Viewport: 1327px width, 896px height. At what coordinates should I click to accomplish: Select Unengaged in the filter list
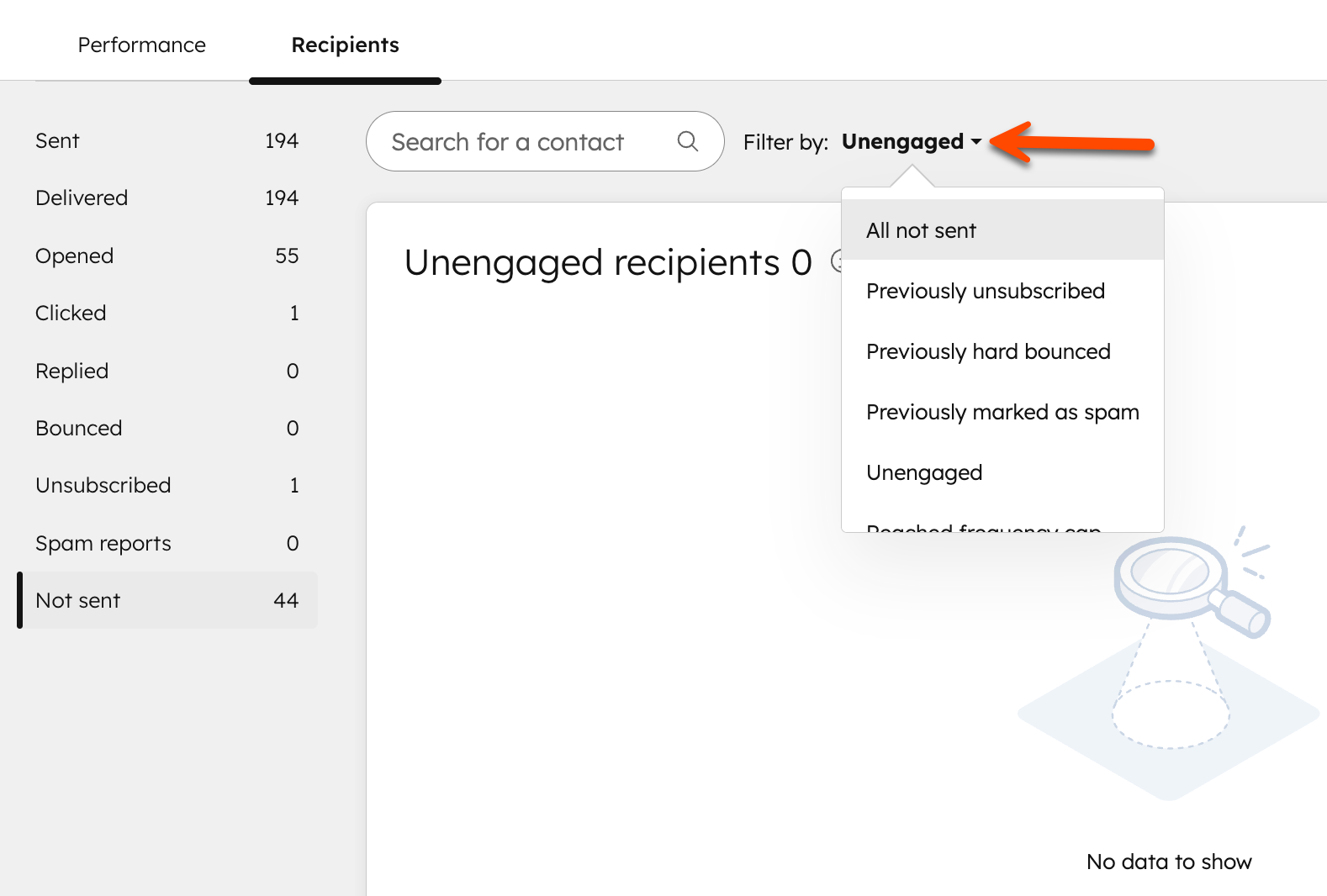point(923,472)
